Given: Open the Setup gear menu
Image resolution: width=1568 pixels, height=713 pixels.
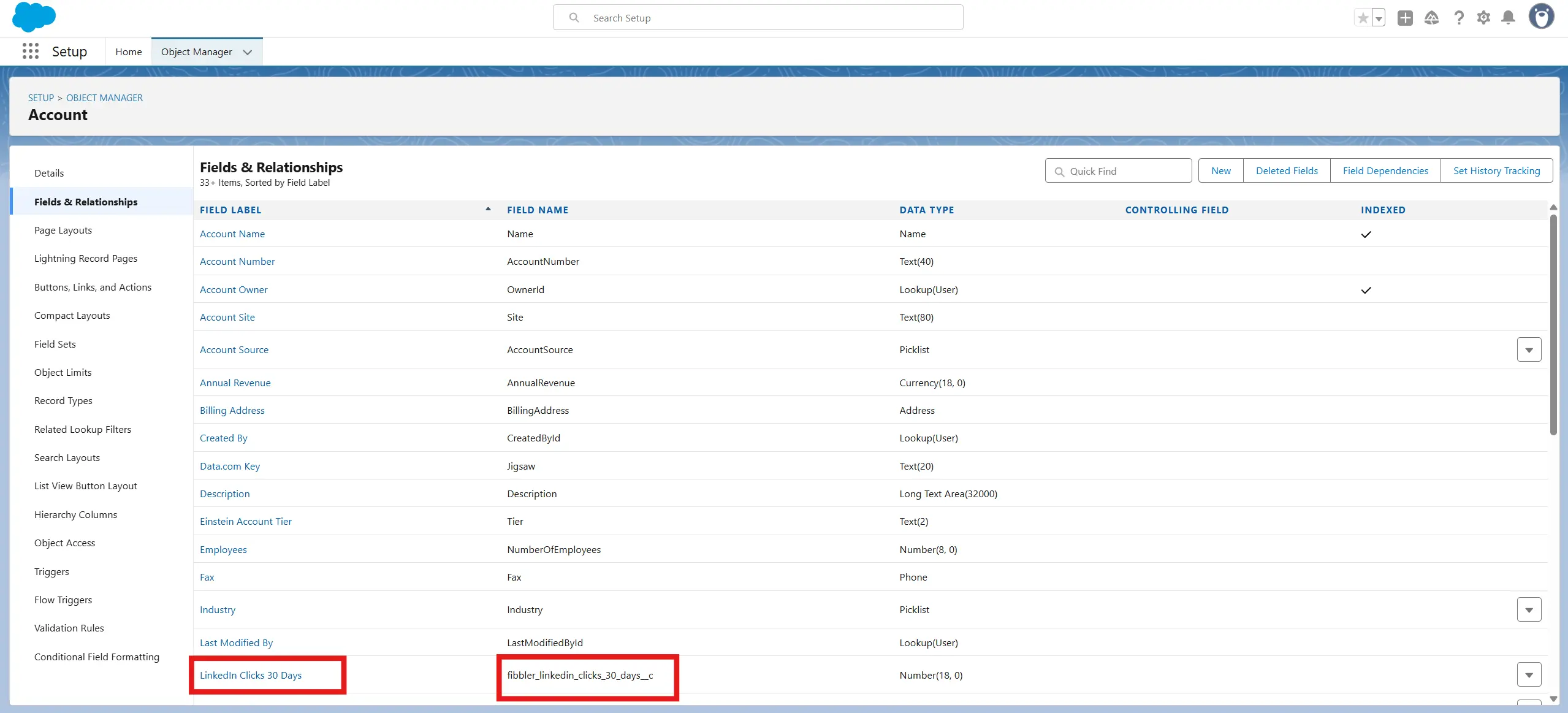Looking at the screenshot, I should tap(1483, 18).
